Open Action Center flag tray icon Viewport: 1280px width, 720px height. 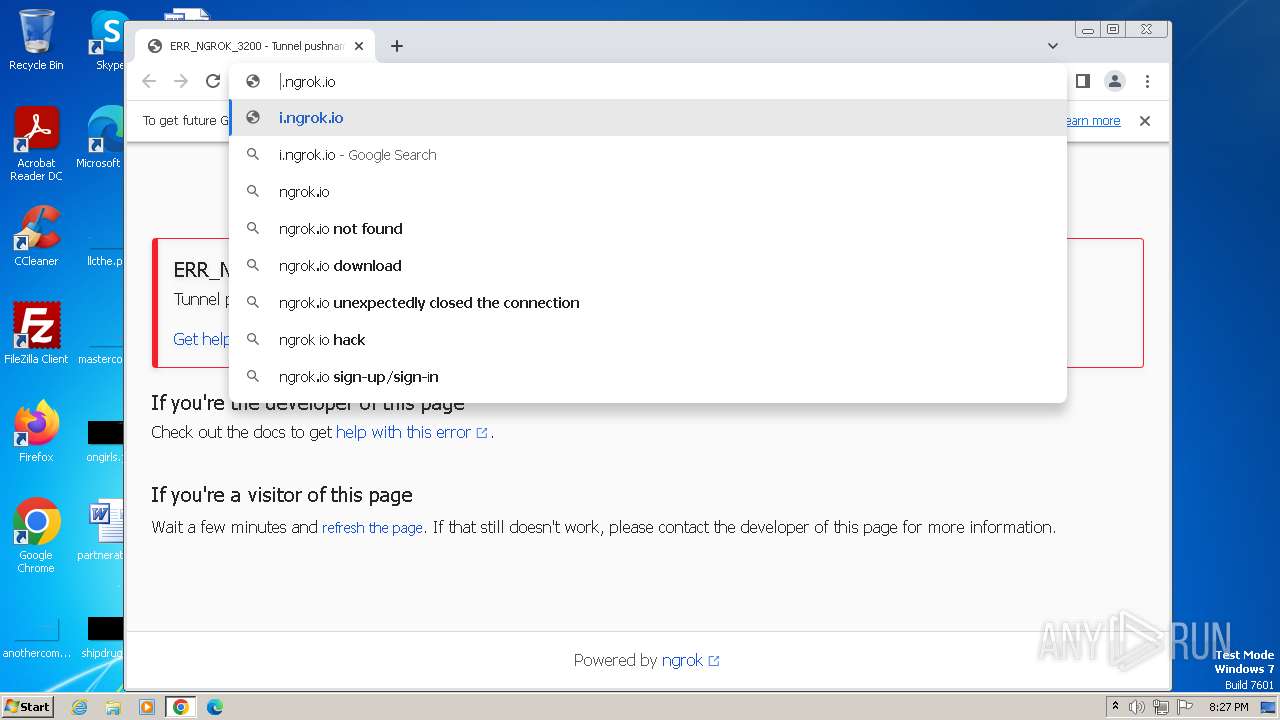click(1184, 707)
